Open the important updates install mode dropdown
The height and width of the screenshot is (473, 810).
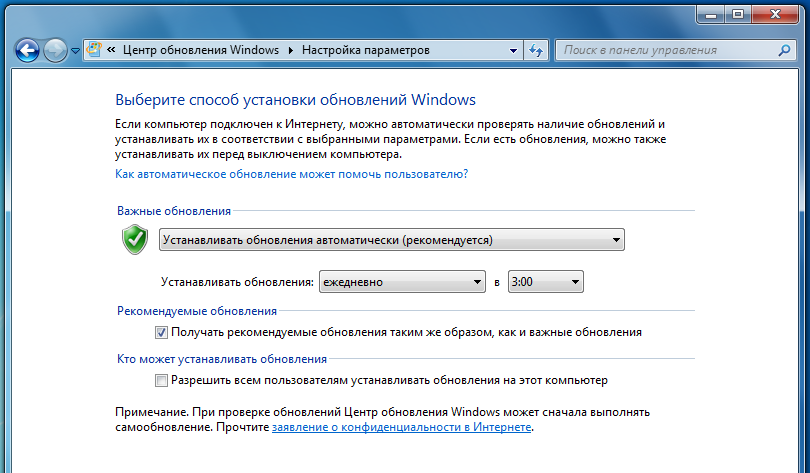(x=392, y=240)
